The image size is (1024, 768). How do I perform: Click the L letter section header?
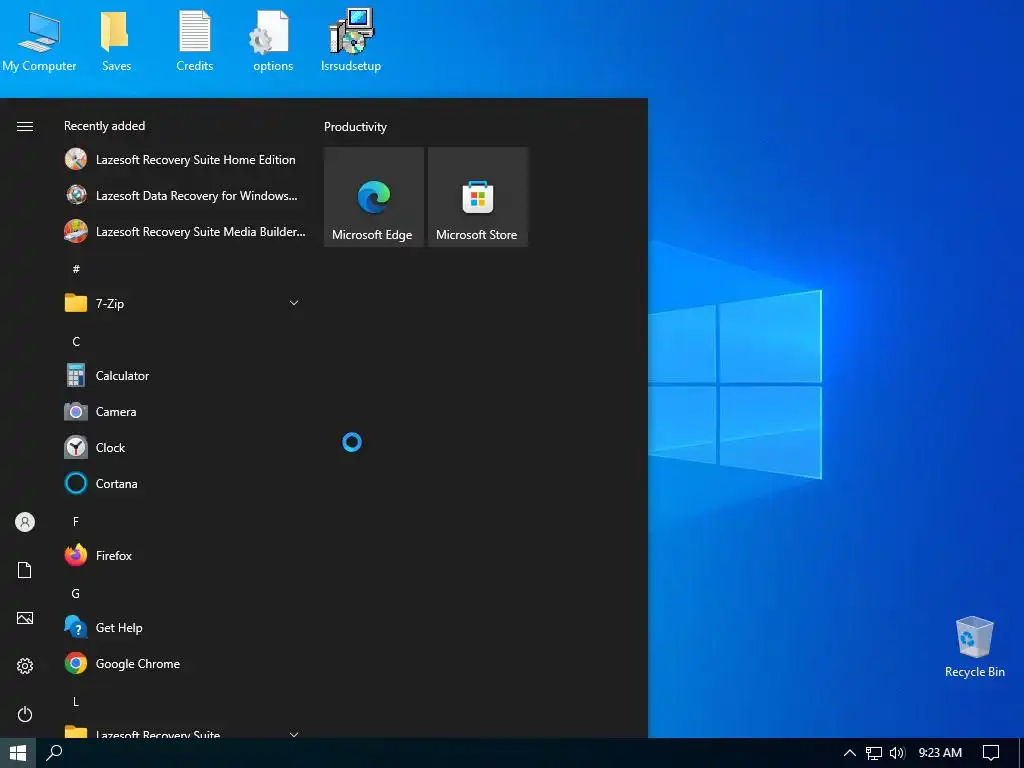pos(76,701)
